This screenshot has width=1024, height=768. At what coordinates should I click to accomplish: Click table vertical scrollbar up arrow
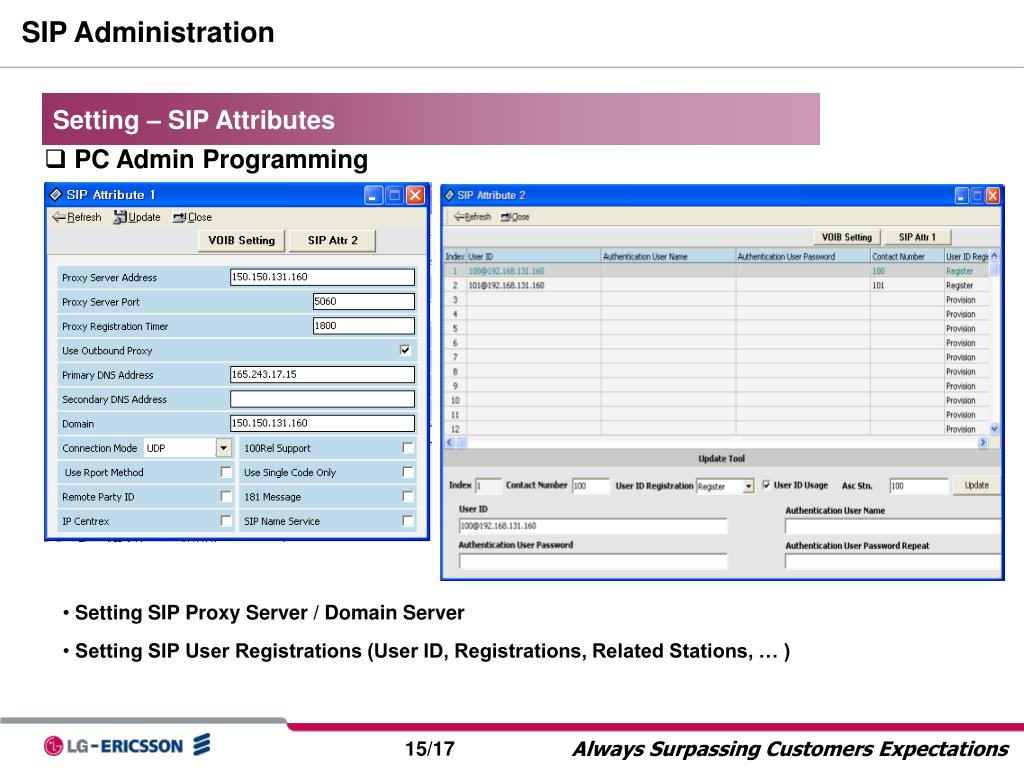click(995, 256)
